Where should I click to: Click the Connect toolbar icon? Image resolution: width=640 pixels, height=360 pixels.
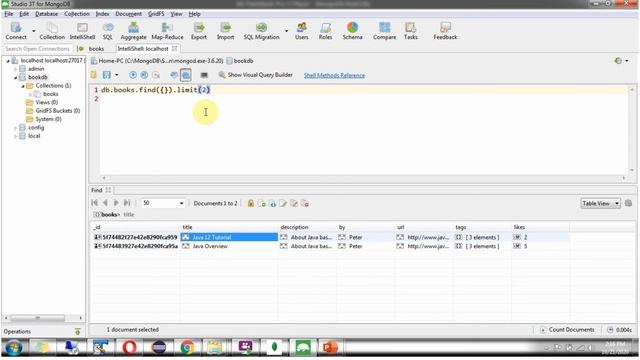point(16,31)
